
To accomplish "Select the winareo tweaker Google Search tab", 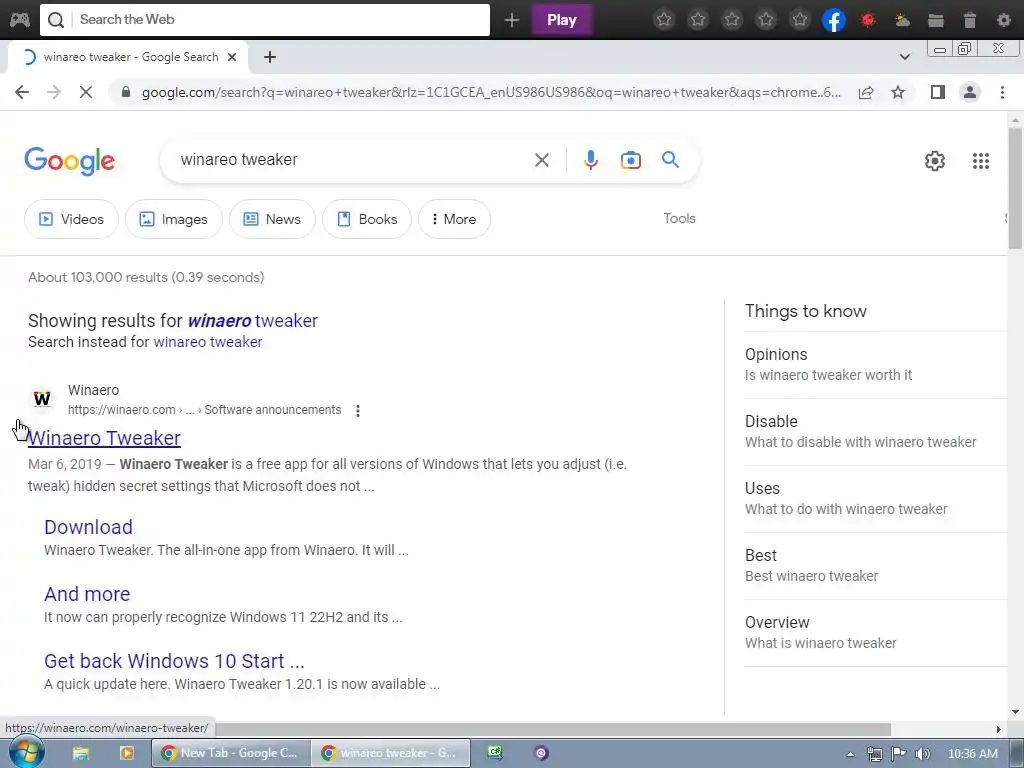I will pos(127,57).
